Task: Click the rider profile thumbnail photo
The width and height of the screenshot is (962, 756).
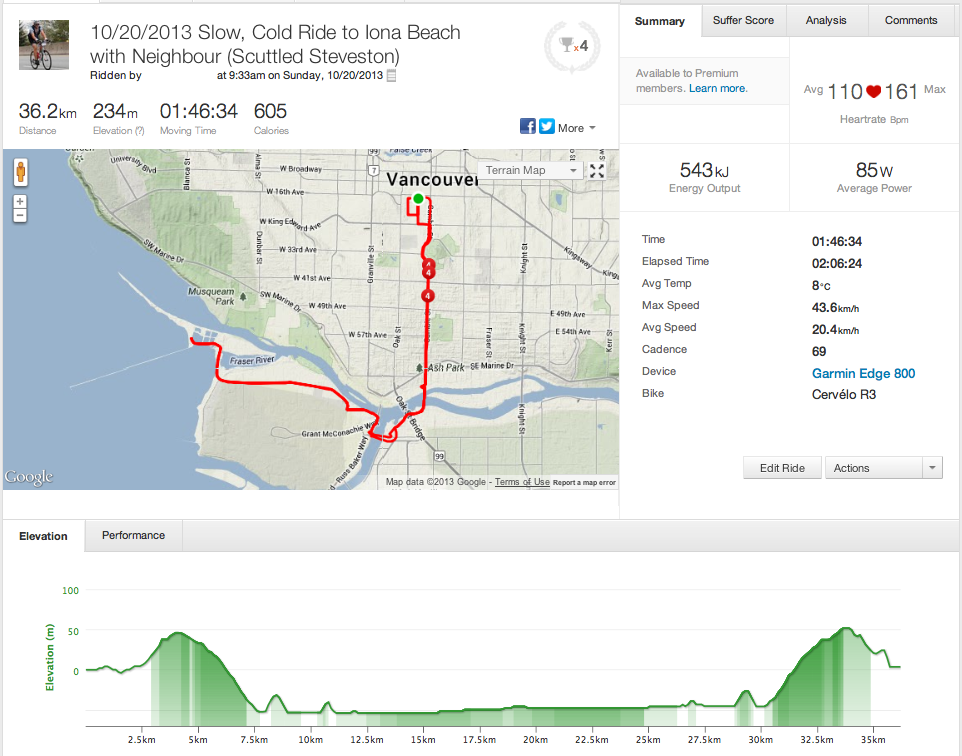Action: (x=44, y=45)
